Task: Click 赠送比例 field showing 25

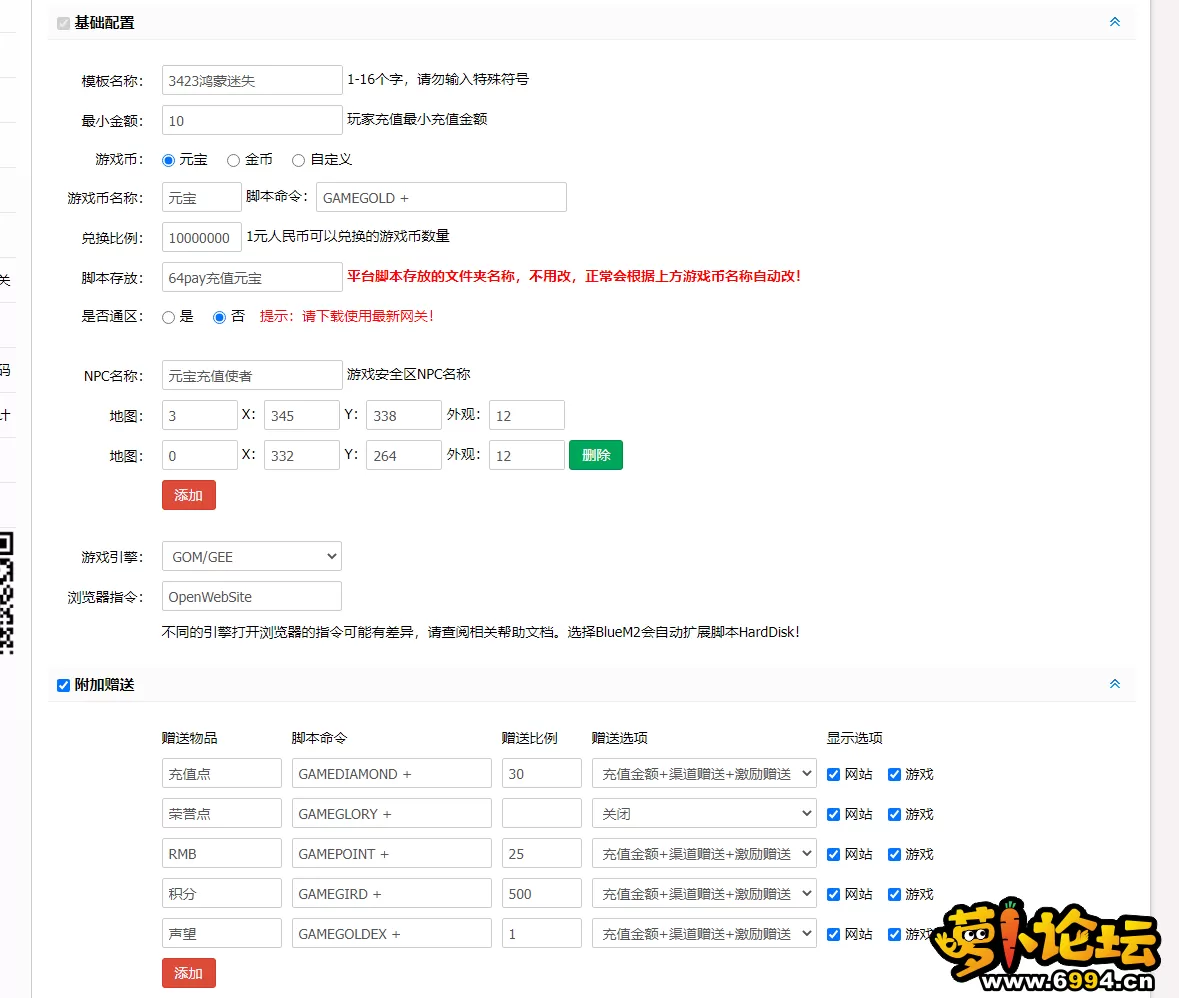Action: [x=541, y=853]
